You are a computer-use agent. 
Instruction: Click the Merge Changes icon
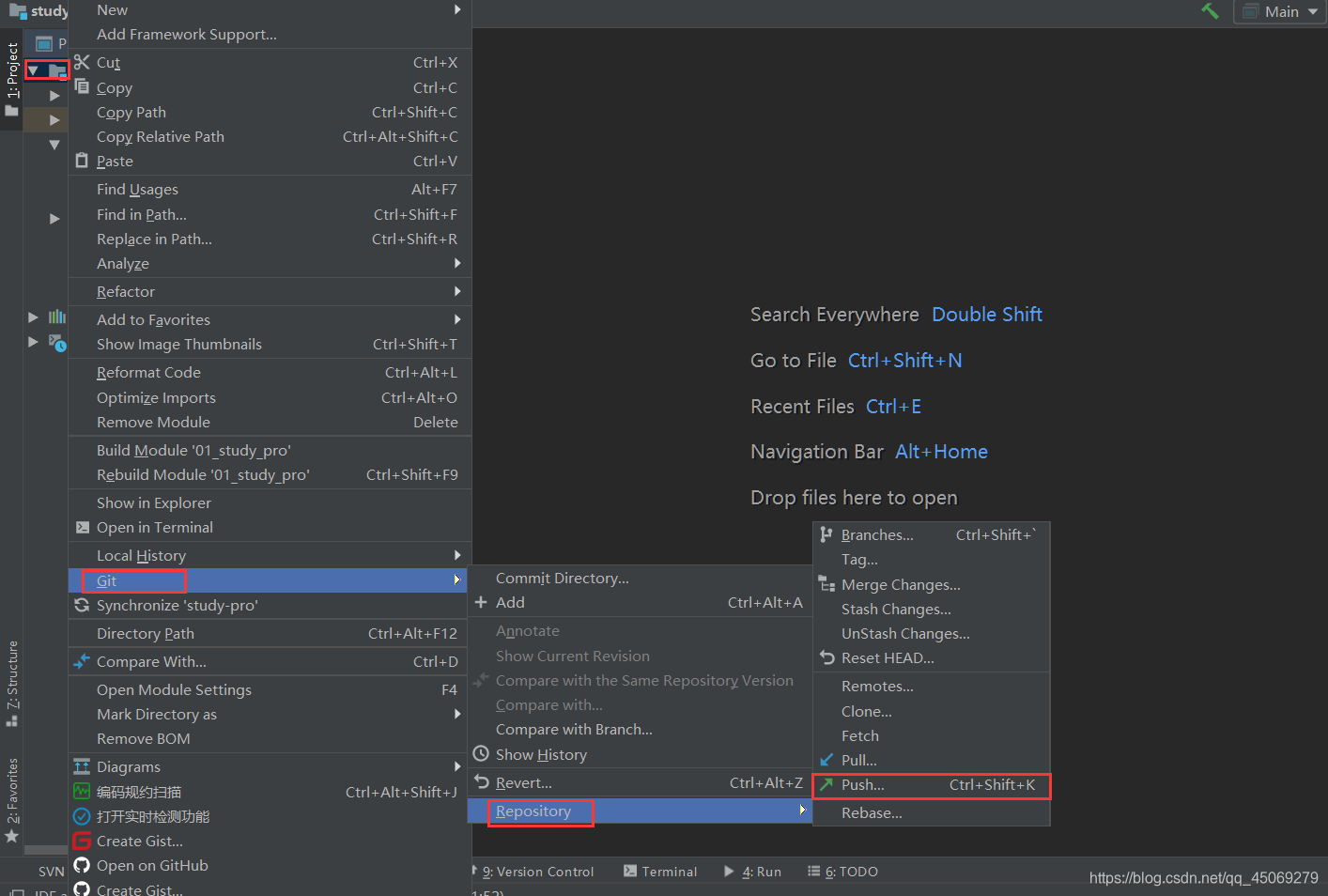pos(826,584)
